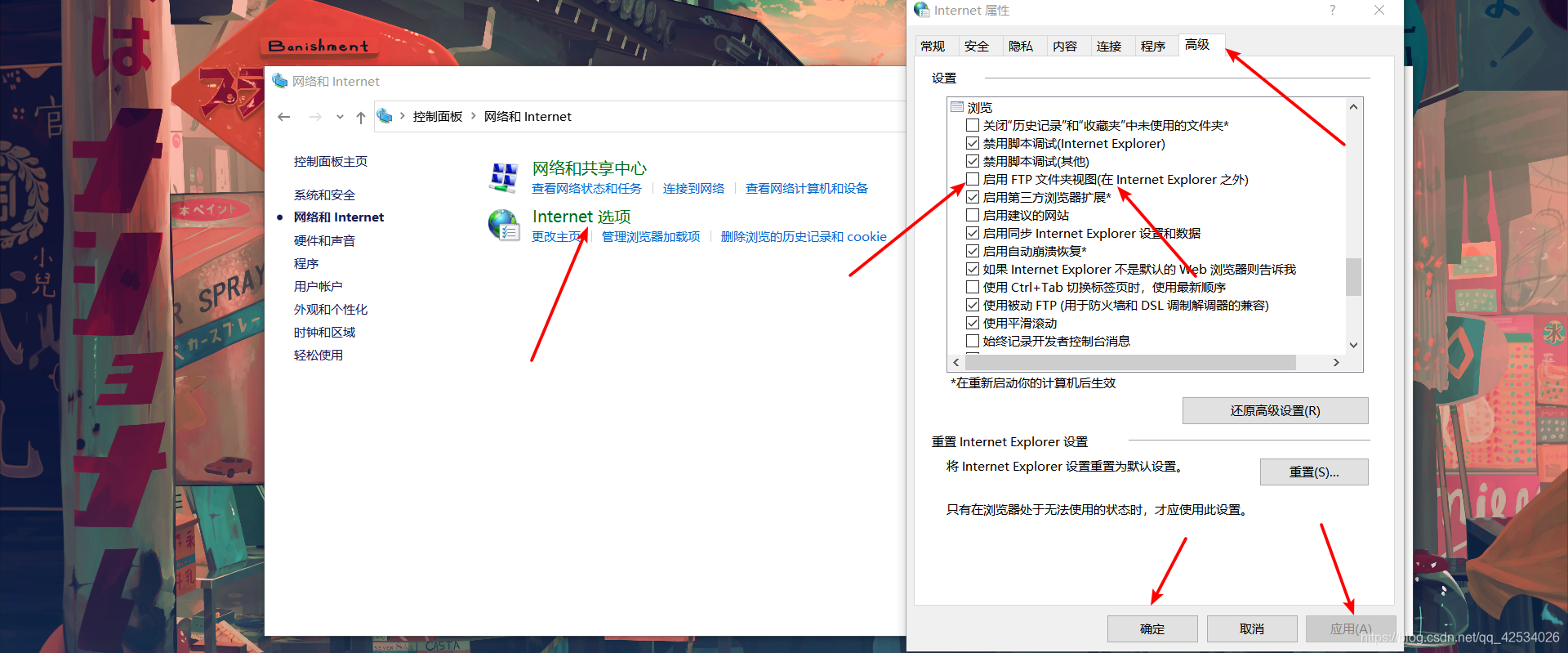Open 用户帐户 in sidebar
The width and height of the screenshot is (1568, 653).
coord(318,287)
